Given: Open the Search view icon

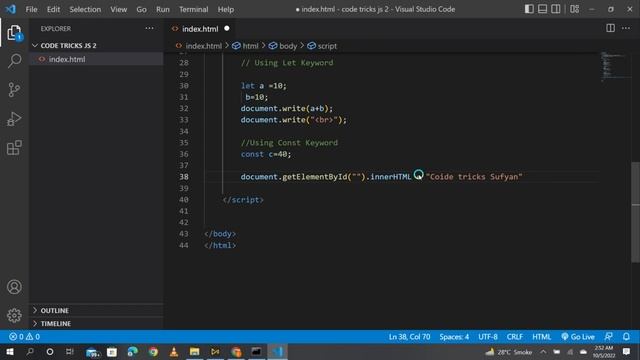Looking at the screenshot, I should [x=14, y=61].
